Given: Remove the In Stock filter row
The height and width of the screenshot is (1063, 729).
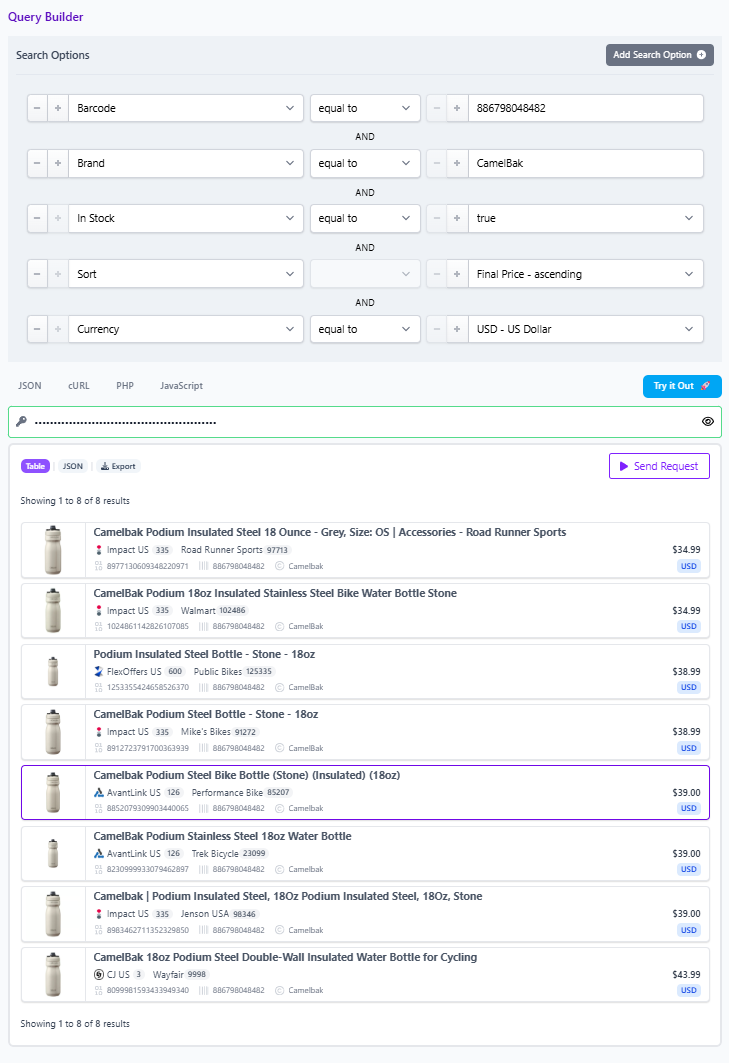Looking at the screenshot, I should [37, 218].
